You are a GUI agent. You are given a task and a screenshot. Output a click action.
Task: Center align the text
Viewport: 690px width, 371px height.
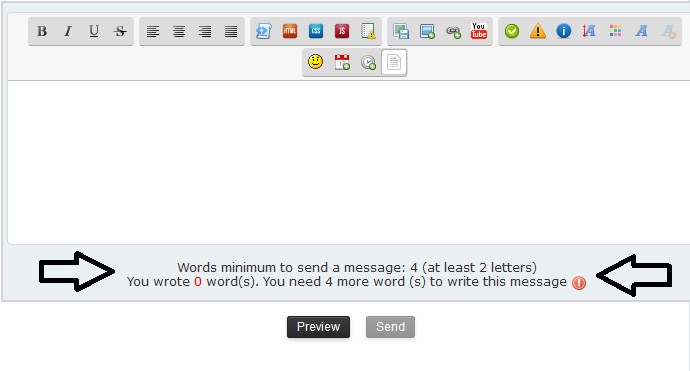[x=179, y=31]
